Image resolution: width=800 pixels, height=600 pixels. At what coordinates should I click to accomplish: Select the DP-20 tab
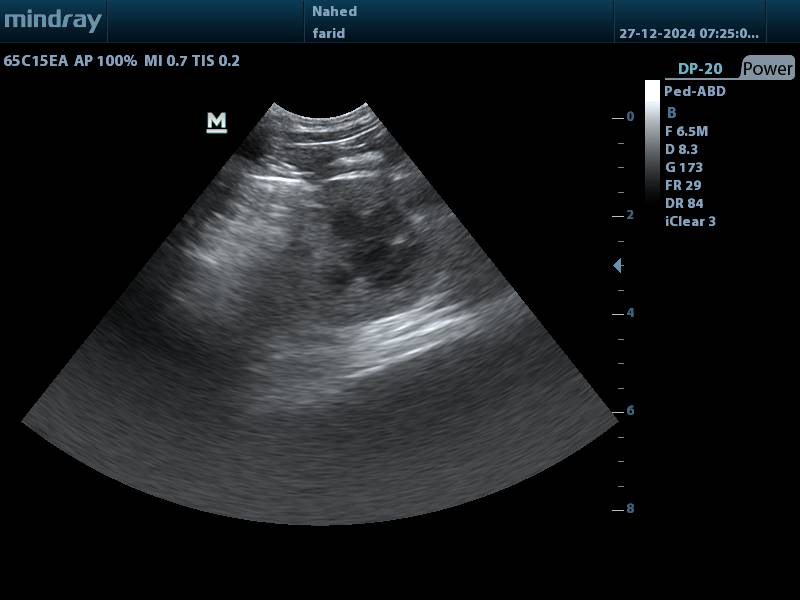click(700, 69)
